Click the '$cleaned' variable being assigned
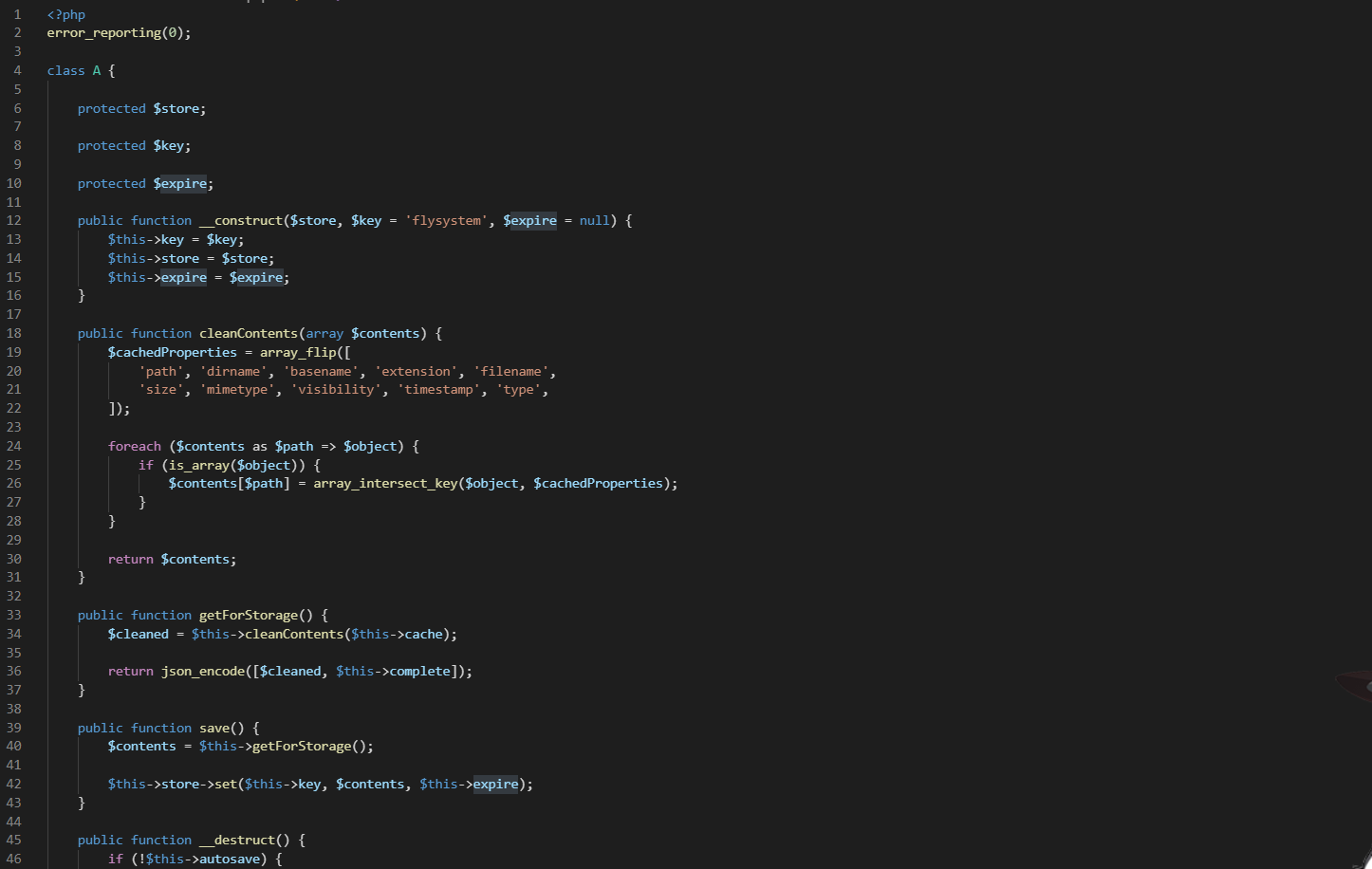The height and width of the screenshot is (869, 1372). tap(139, 635)
